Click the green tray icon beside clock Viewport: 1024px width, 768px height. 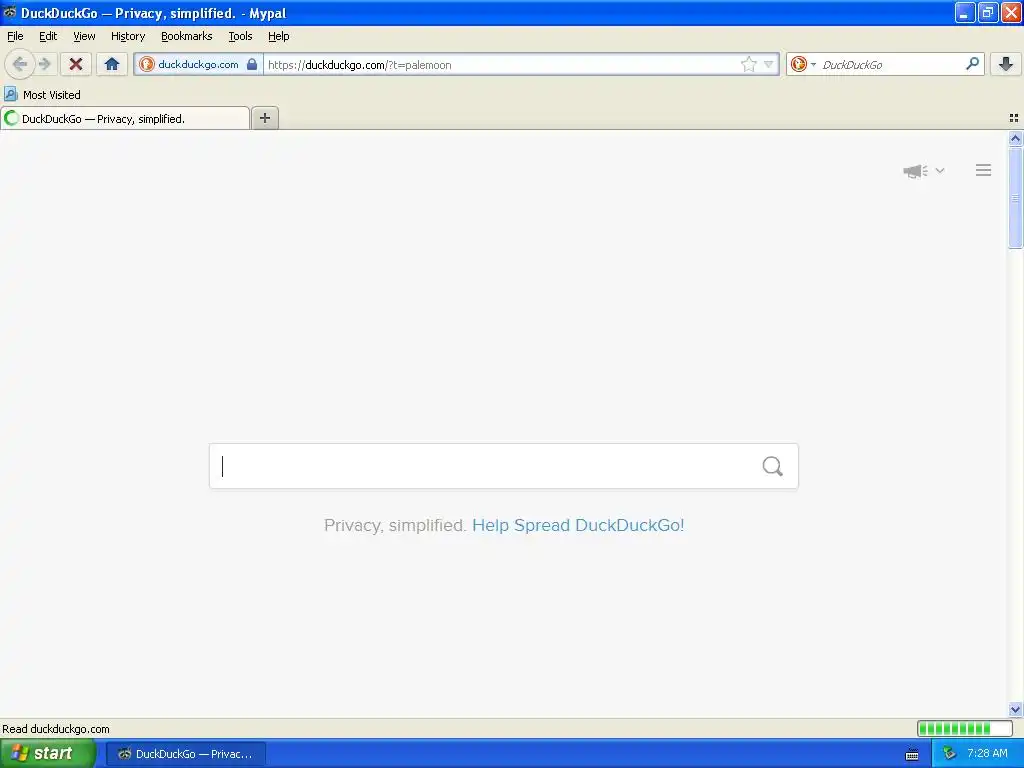pyautogui.click(x=949, y=754)
